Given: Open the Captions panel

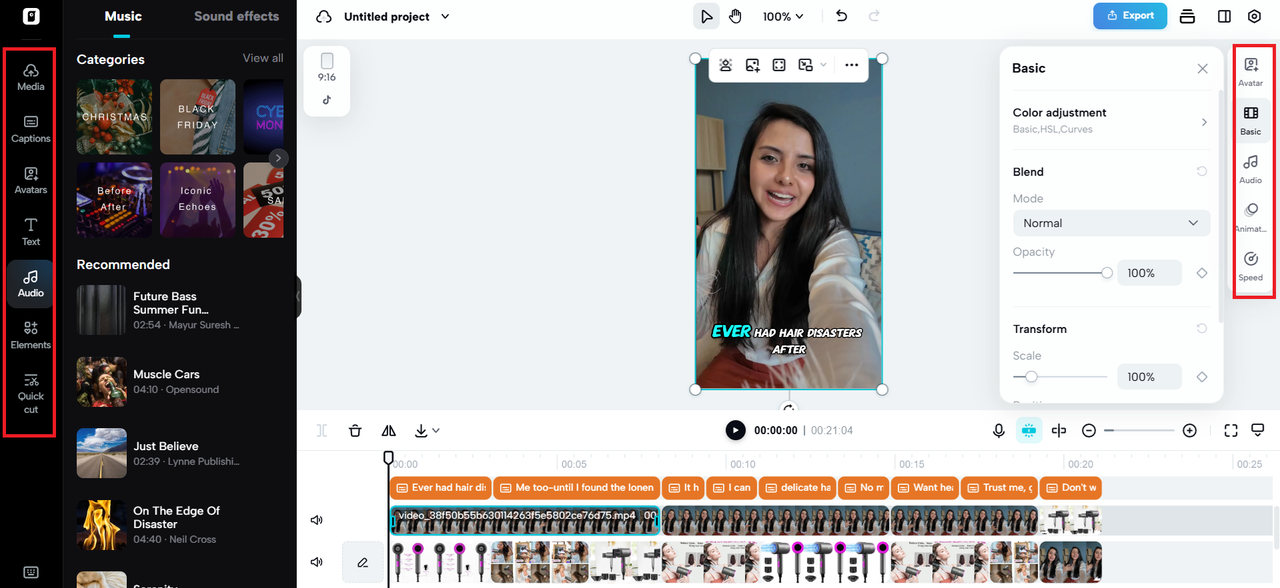Looking at the screenshot, I should [31, 129].
